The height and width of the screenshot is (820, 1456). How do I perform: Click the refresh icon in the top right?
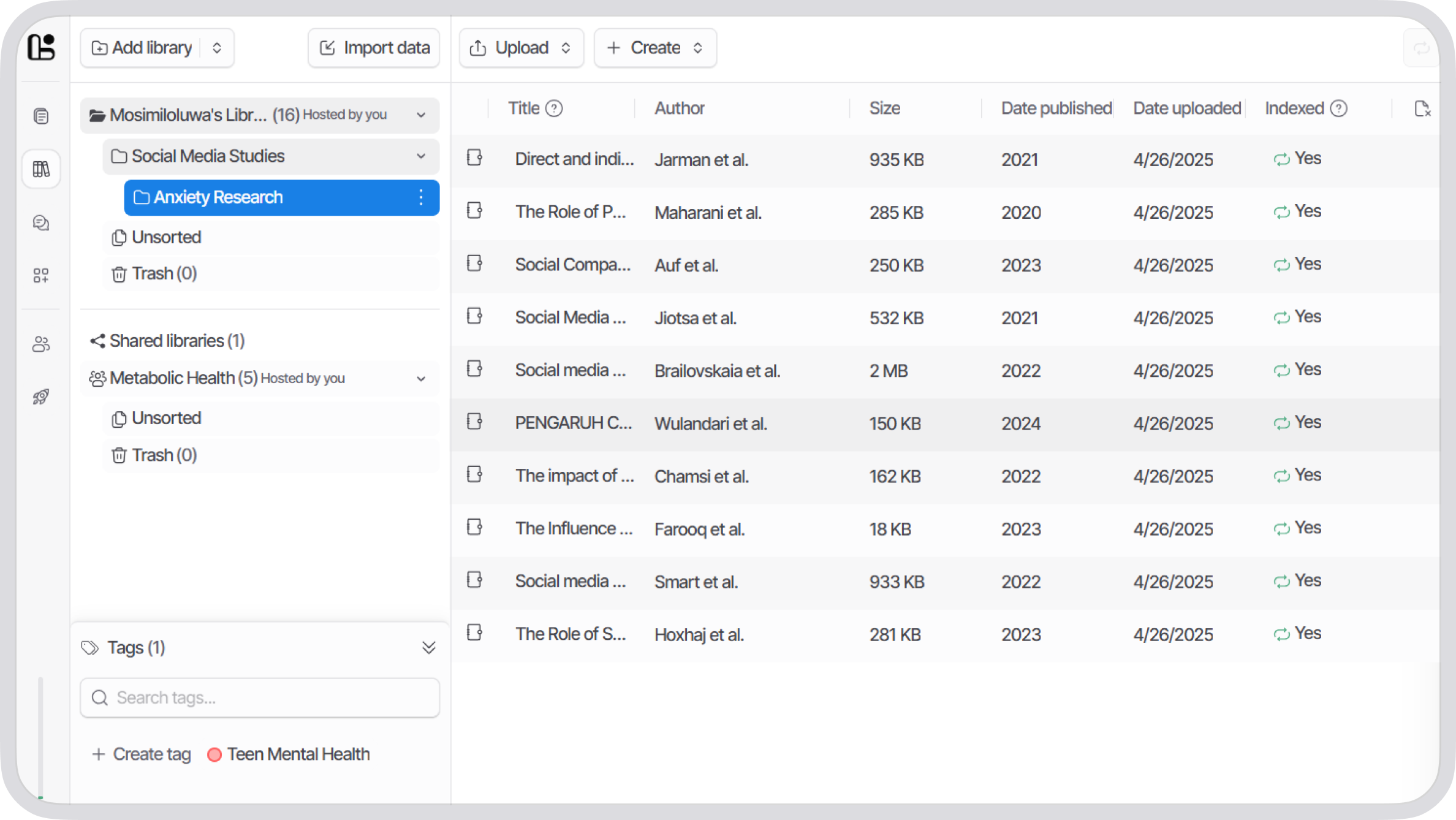[x=1422, y=48]
